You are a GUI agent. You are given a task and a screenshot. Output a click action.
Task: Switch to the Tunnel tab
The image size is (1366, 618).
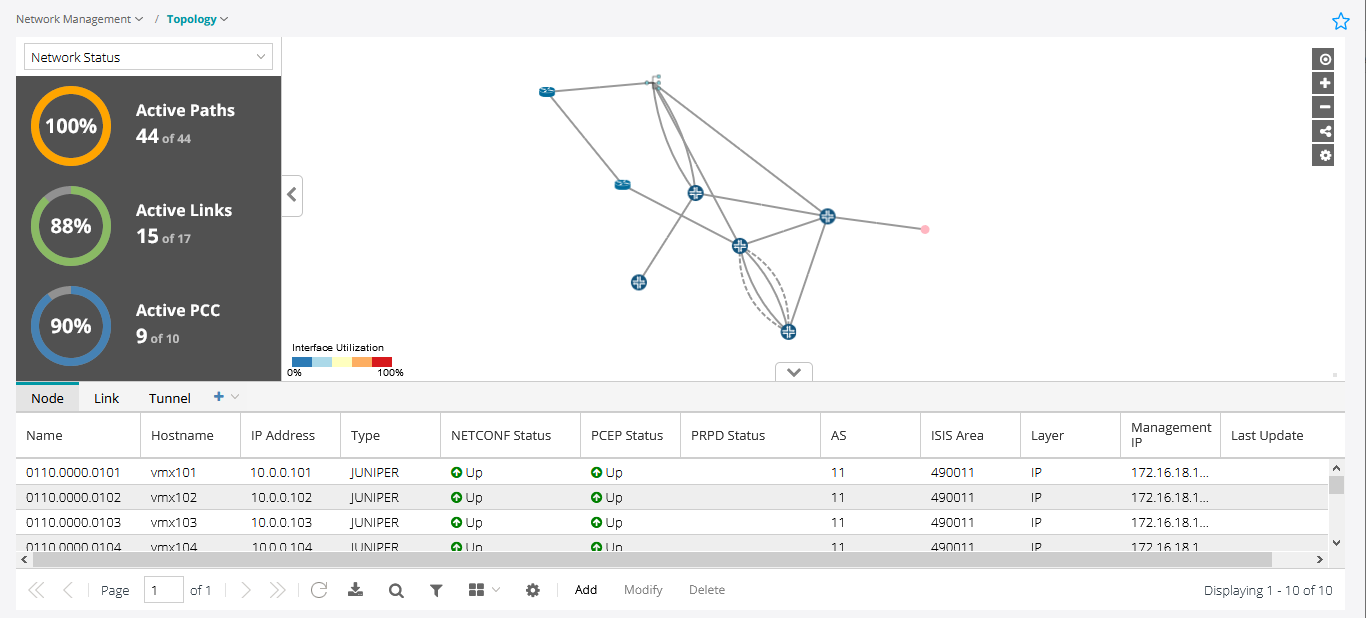pyautogui.click(x=168, y=397)
